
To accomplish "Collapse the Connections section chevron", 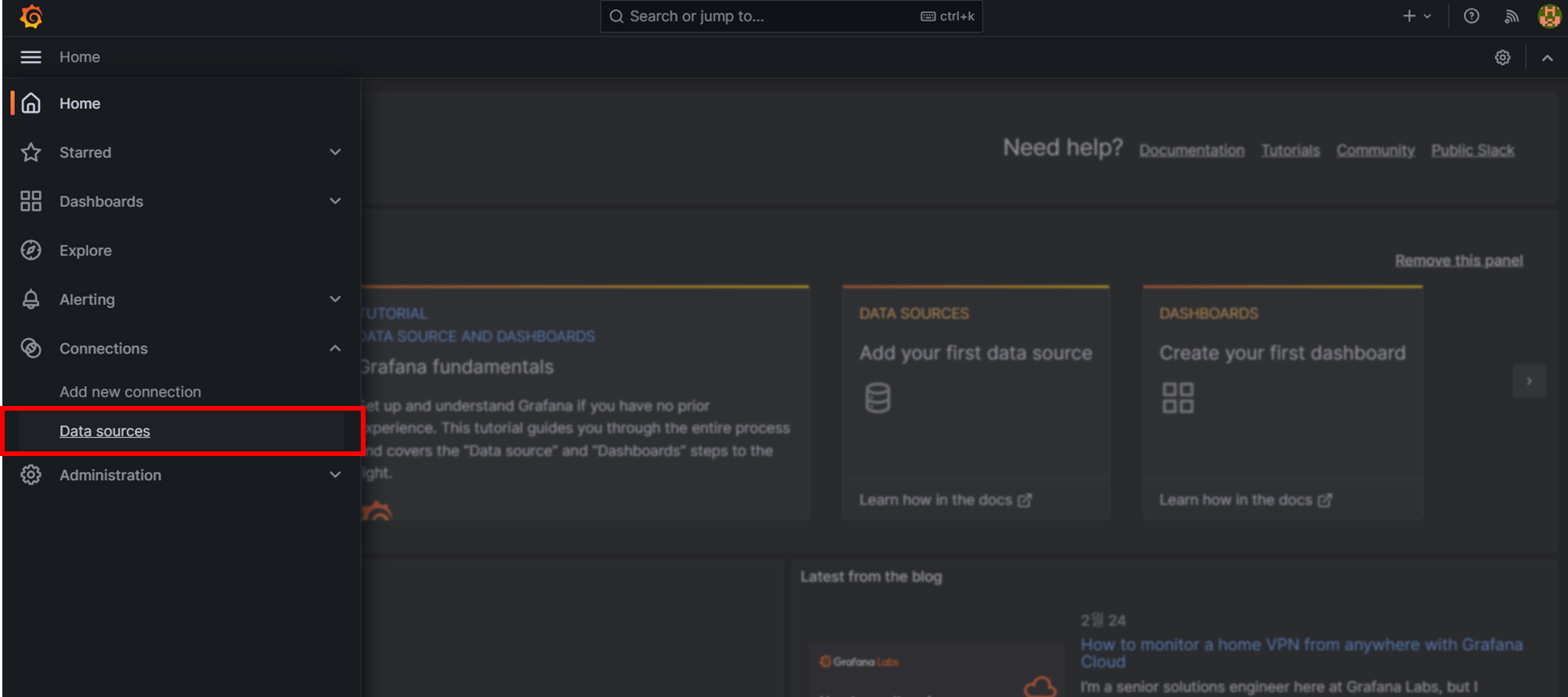I will (335, 348).
